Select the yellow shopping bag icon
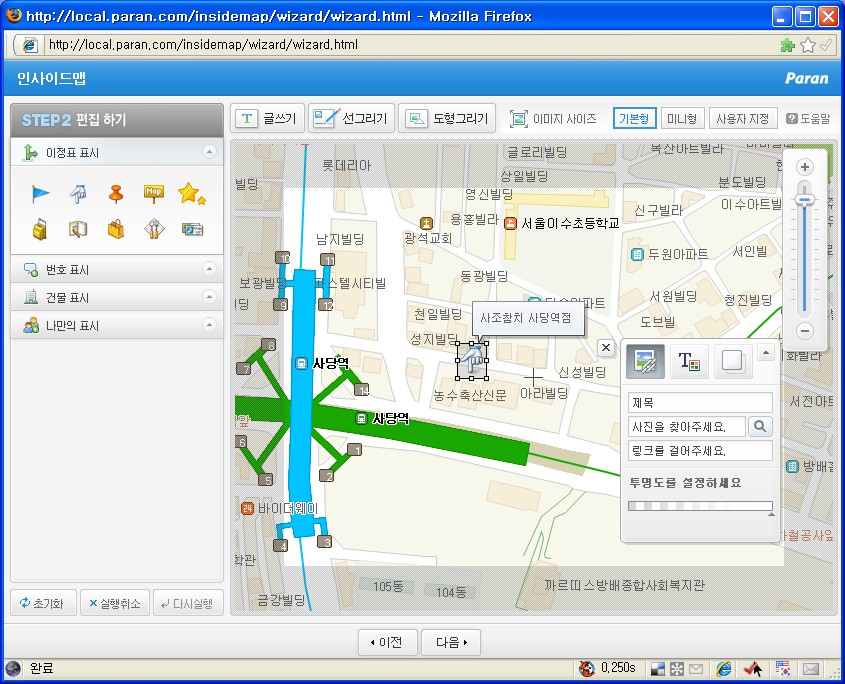This screenshot has height=684, width=845. [116, 229]
